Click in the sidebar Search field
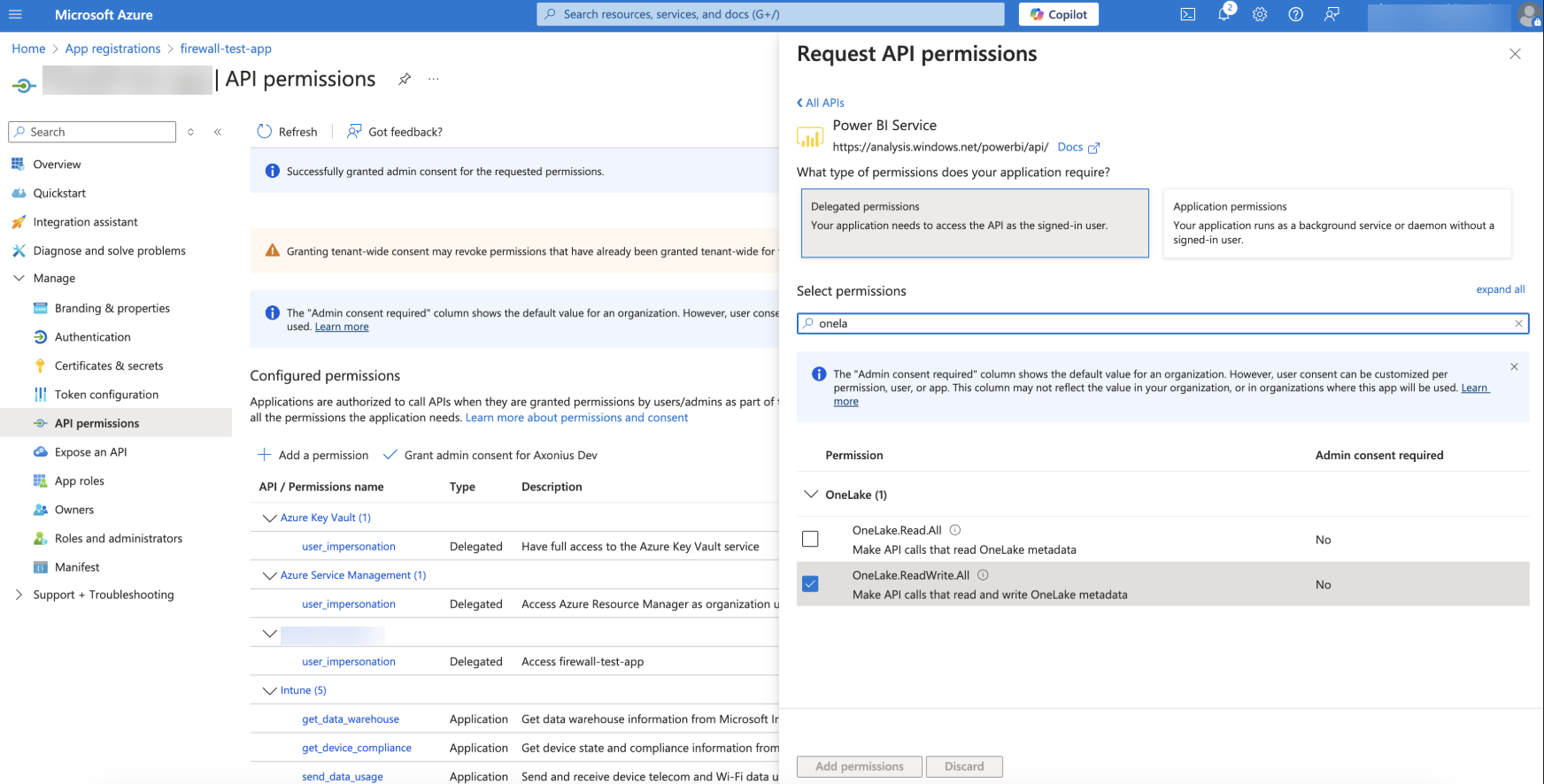Image resolution: width=1544 pixels, height=784 pixels. click(x=92, y=132)
